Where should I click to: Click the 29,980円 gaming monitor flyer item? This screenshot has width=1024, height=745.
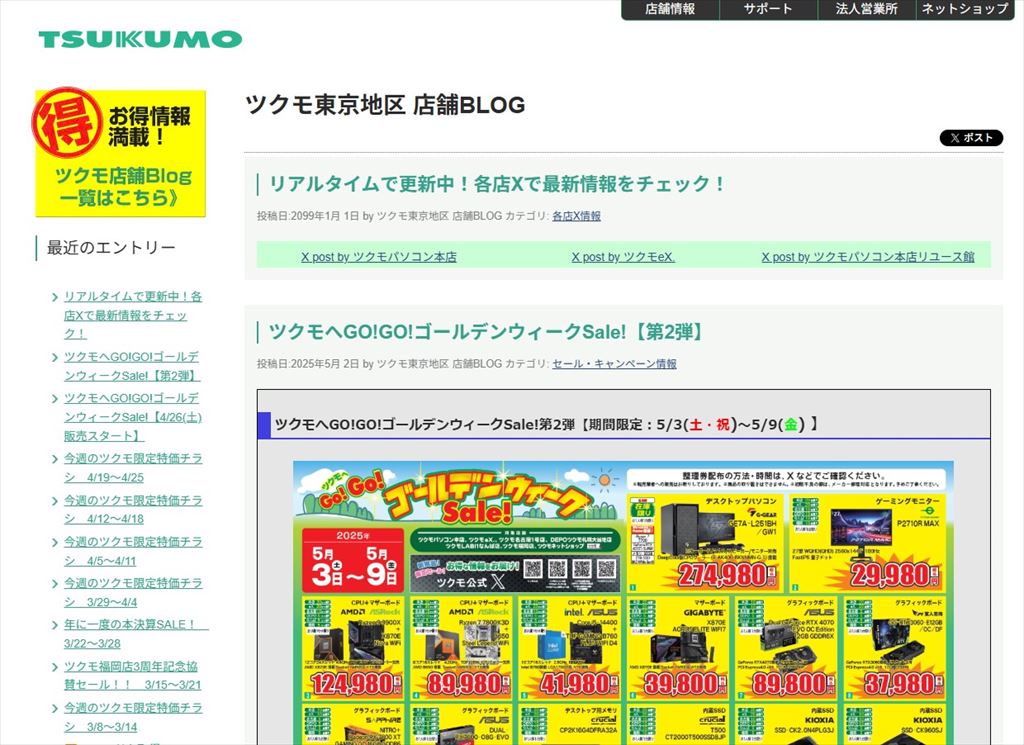click(867, 543)
